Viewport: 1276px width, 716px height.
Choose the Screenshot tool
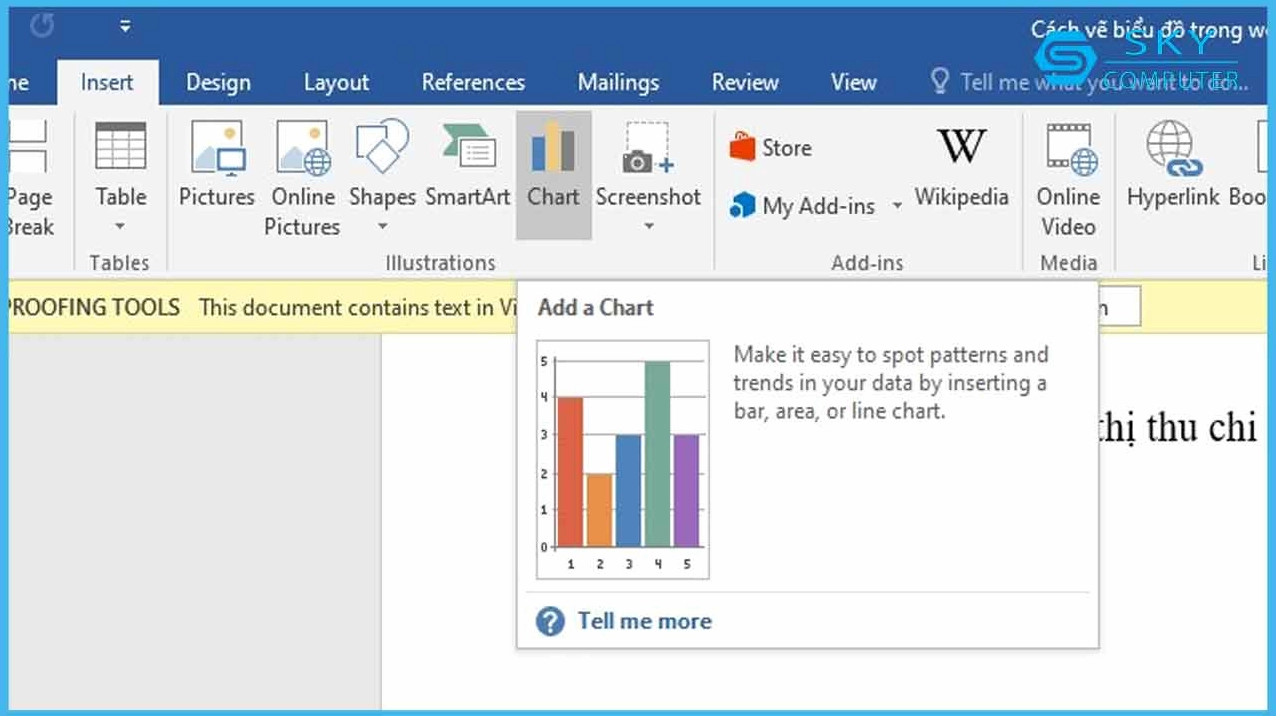coord(648,176)
